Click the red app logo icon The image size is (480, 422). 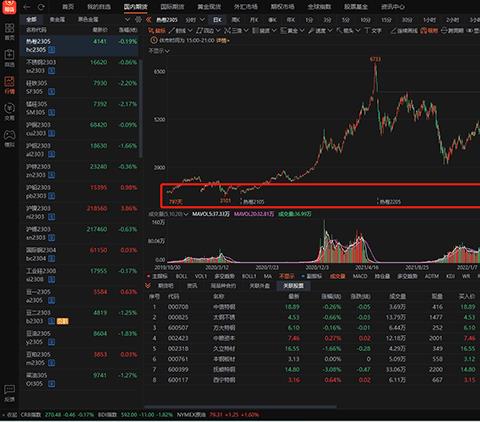click(x=9, y=7)
